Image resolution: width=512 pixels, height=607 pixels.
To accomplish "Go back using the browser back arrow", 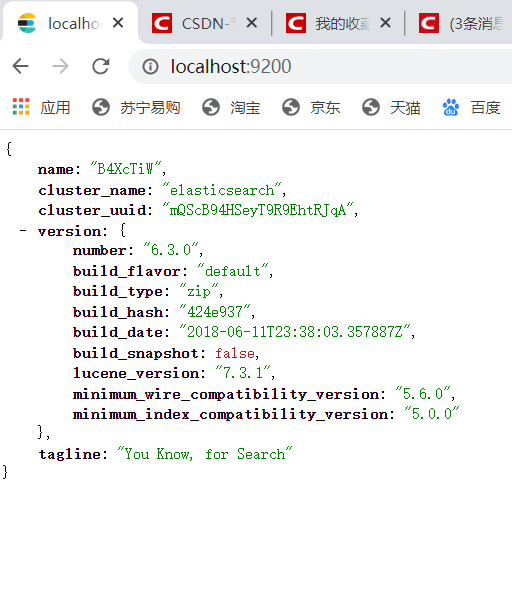I will 21,66.
